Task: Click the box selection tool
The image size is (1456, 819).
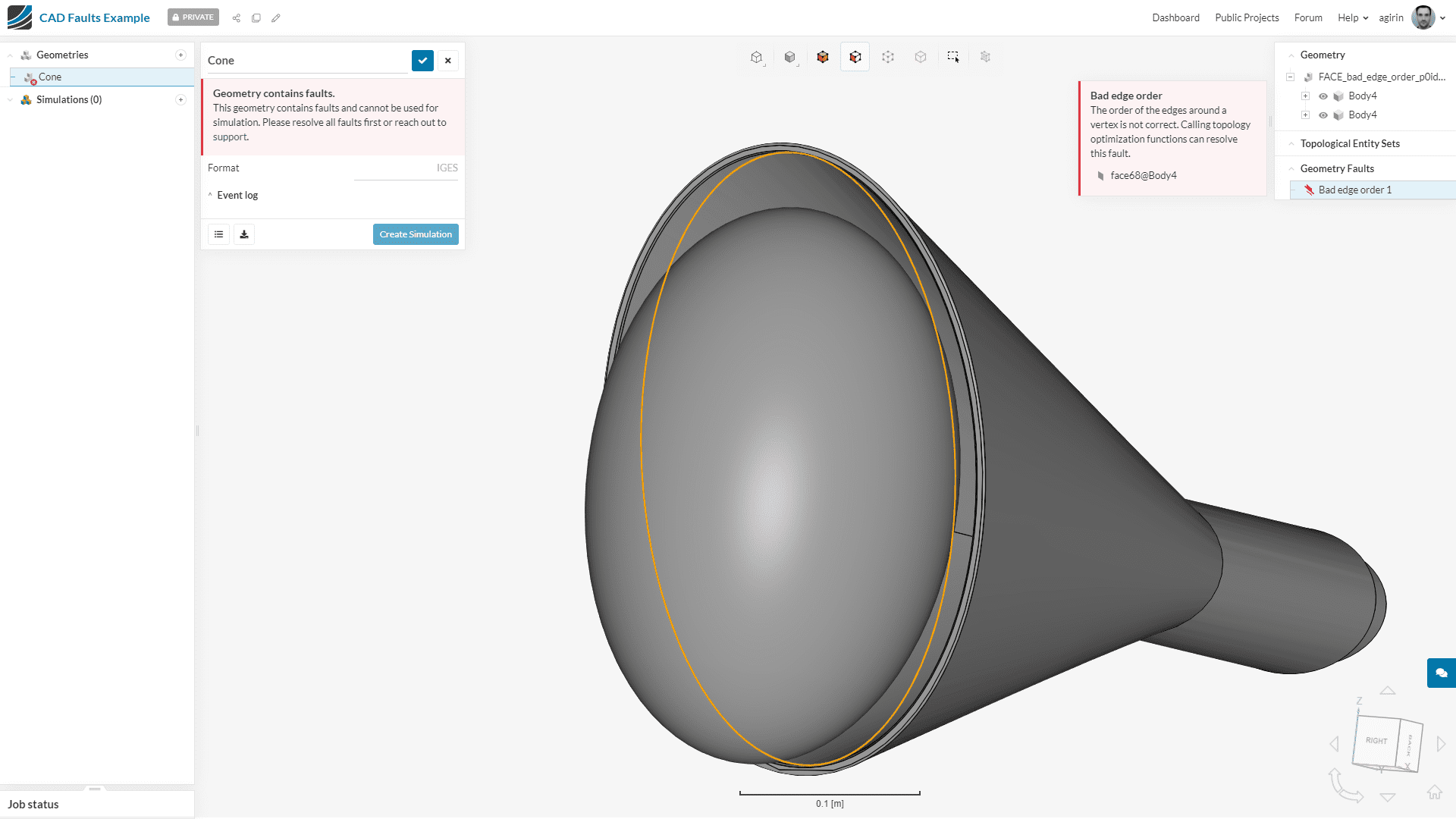Action: coord(953,57)
